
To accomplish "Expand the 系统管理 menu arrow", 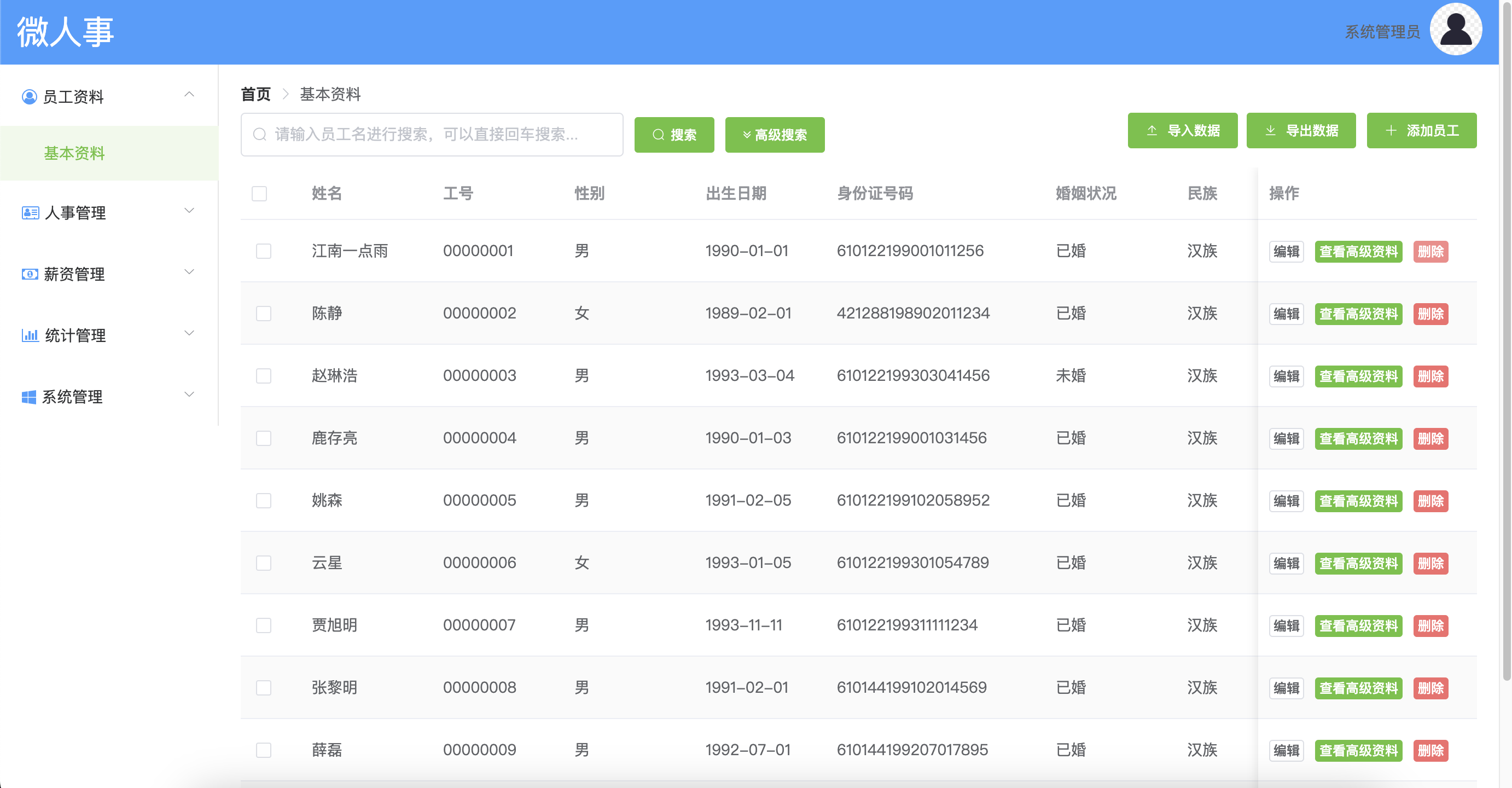I will [x=189, y=395].
